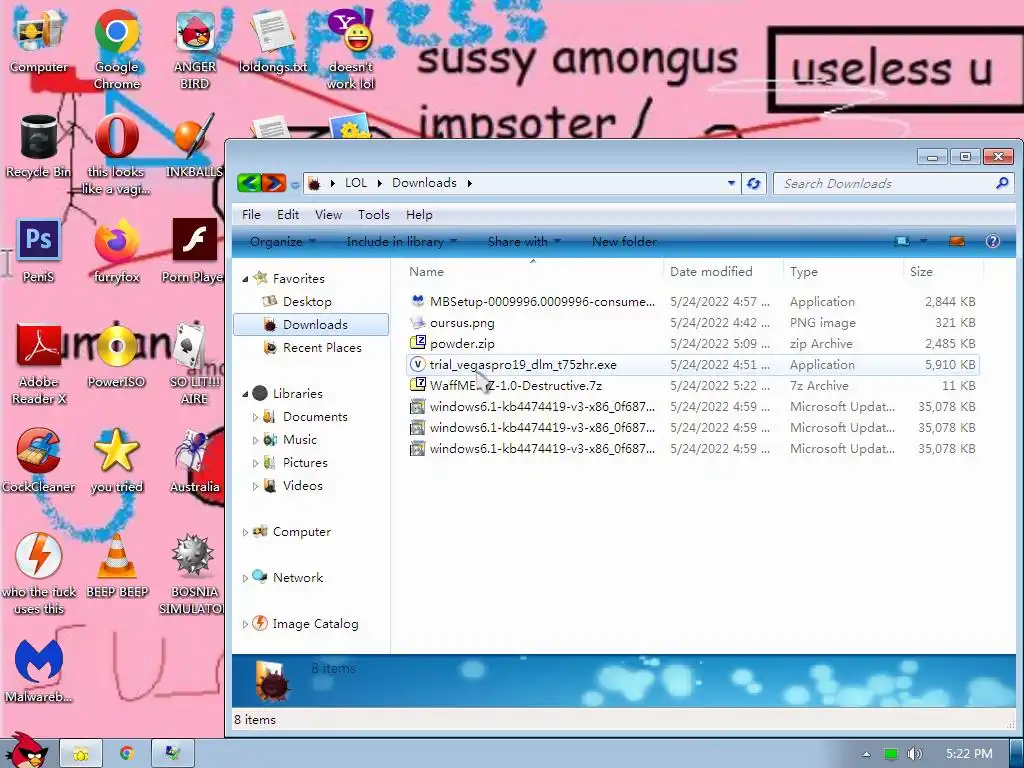The height and width of the screenshot is (768, 1024).
Task: Expand the Network tree node
Action: click(x=245, y=578)
